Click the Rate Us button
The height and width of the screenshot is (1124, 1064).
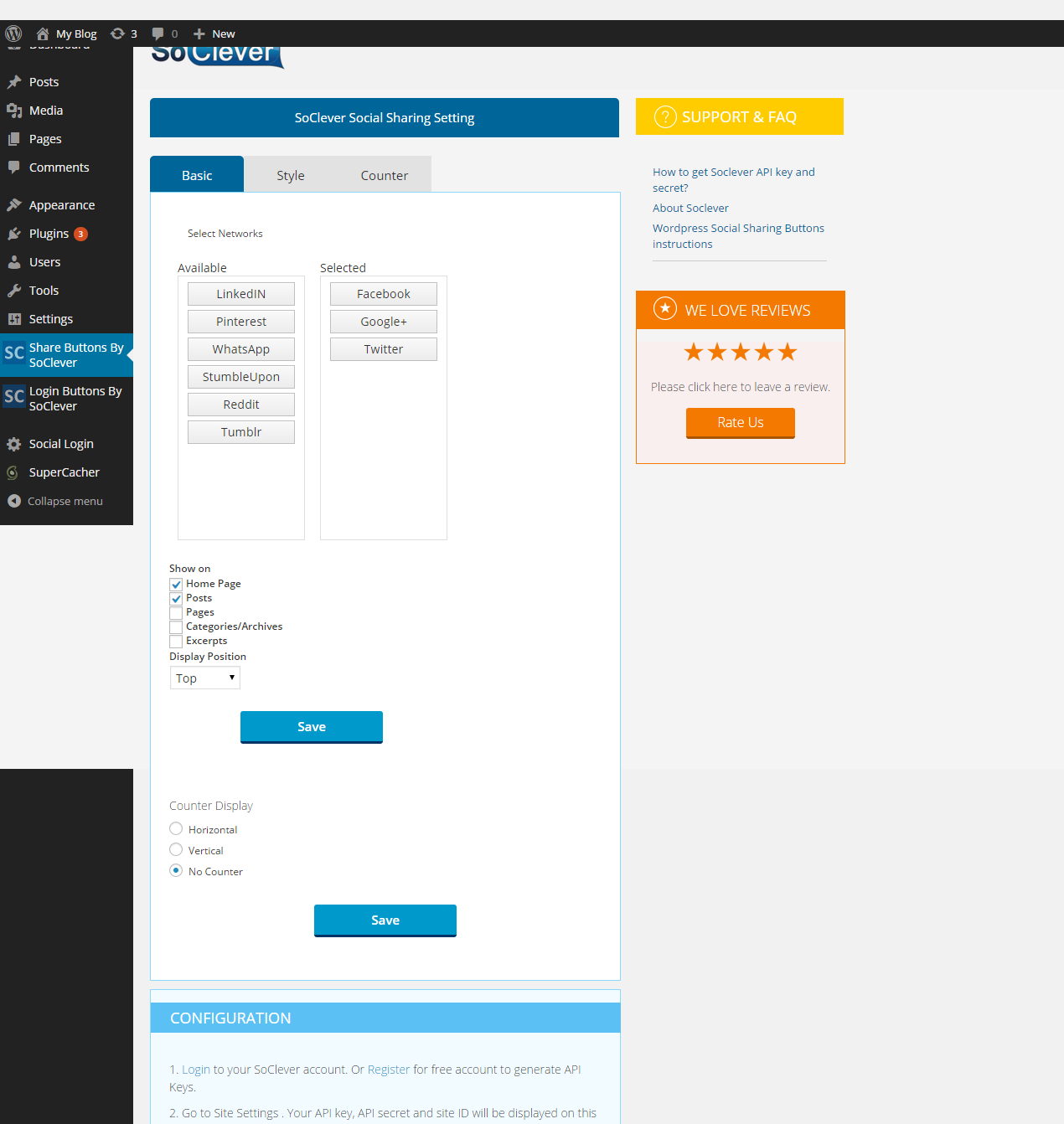(741, 423)
